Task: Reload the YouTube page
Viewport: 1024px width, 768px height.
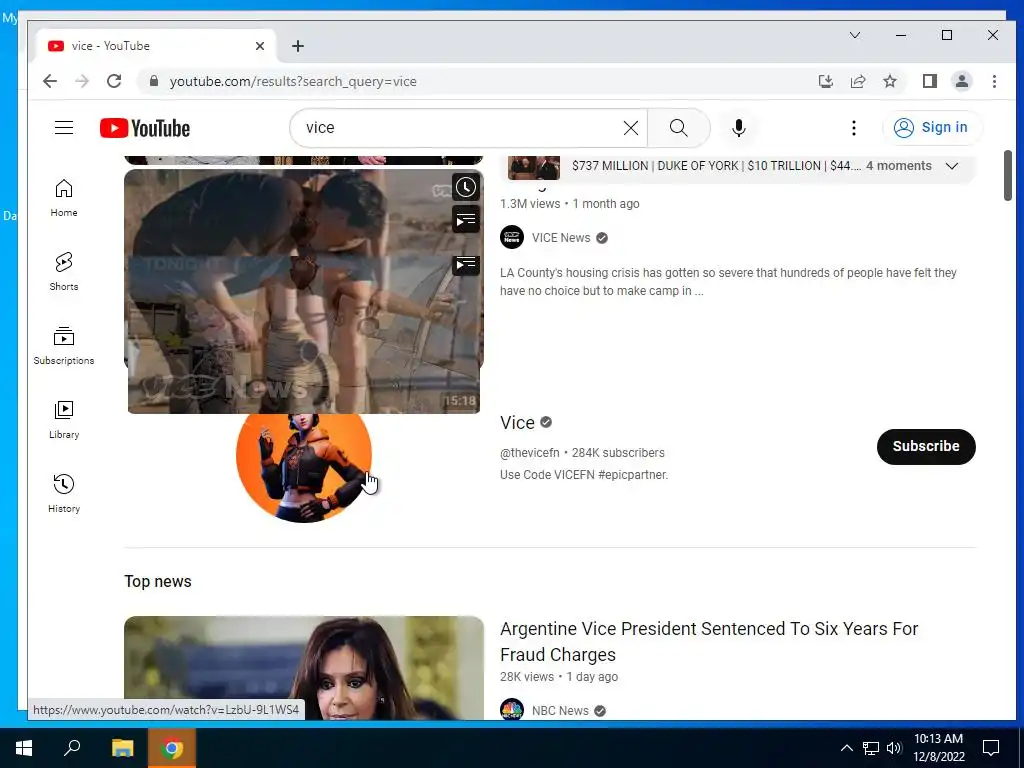Action: 114,81
